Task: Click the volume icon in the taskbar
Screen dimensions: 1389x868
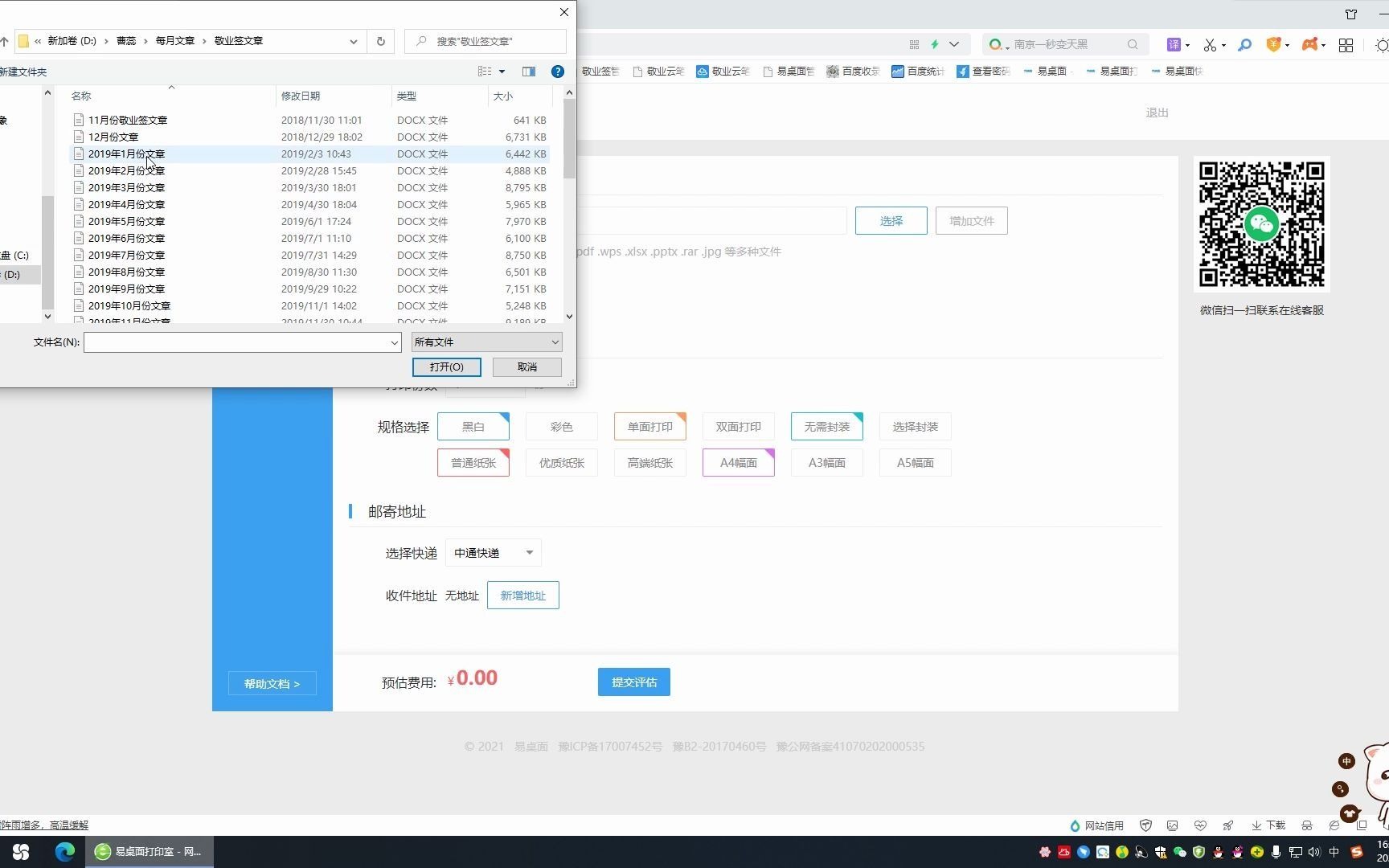Action: (1313, 851)
